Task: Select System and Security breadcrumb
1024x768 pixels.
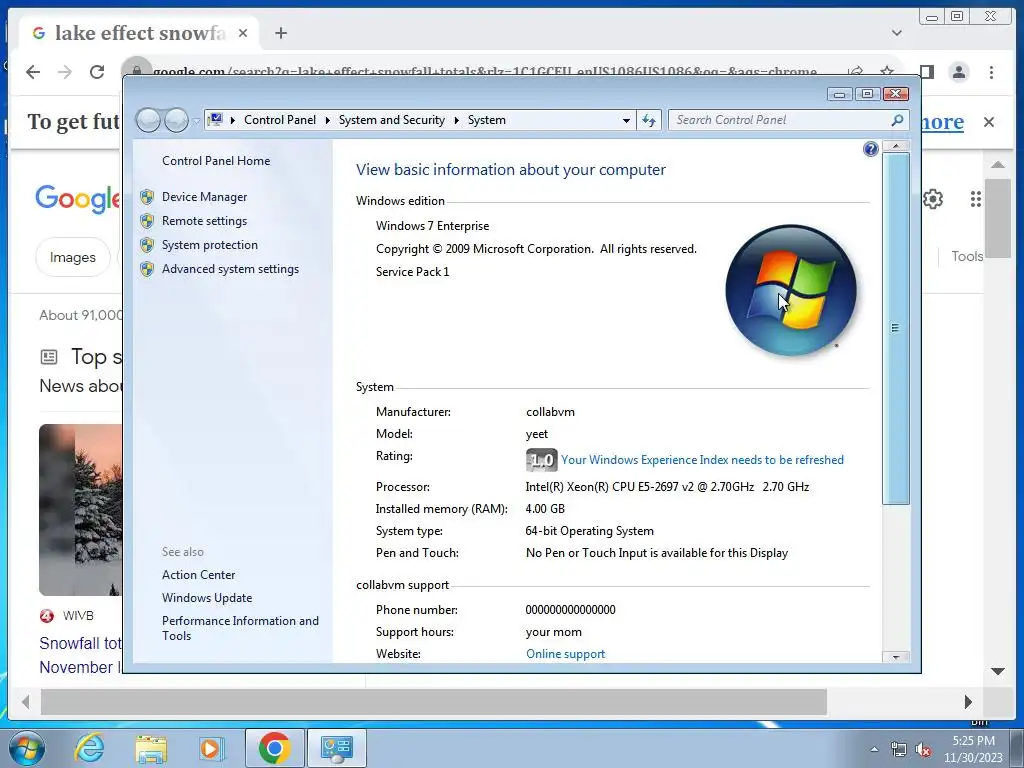Action: click(392, 120)
